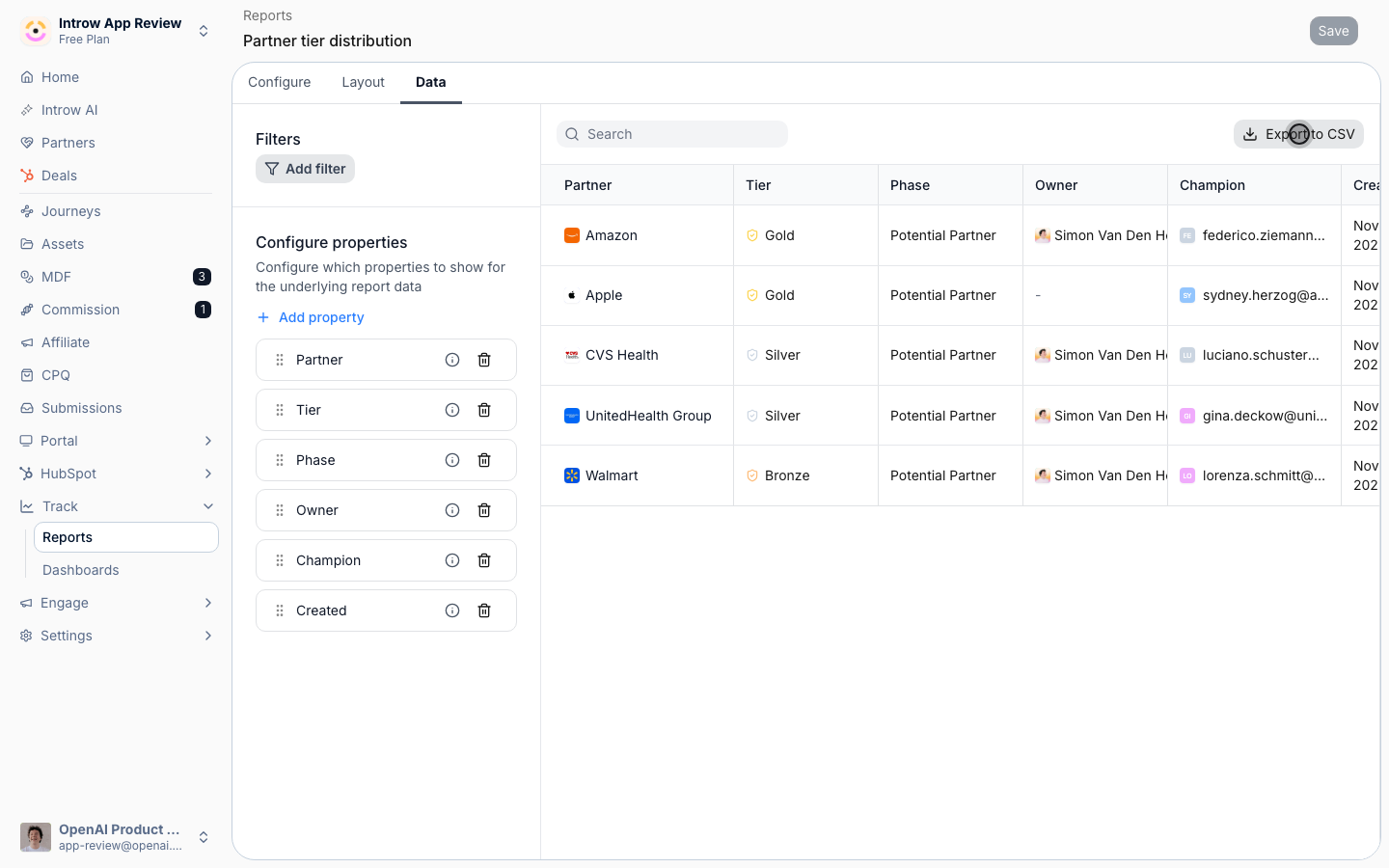
Task: Click the Add filter button
Action: [x=305, y=169]
